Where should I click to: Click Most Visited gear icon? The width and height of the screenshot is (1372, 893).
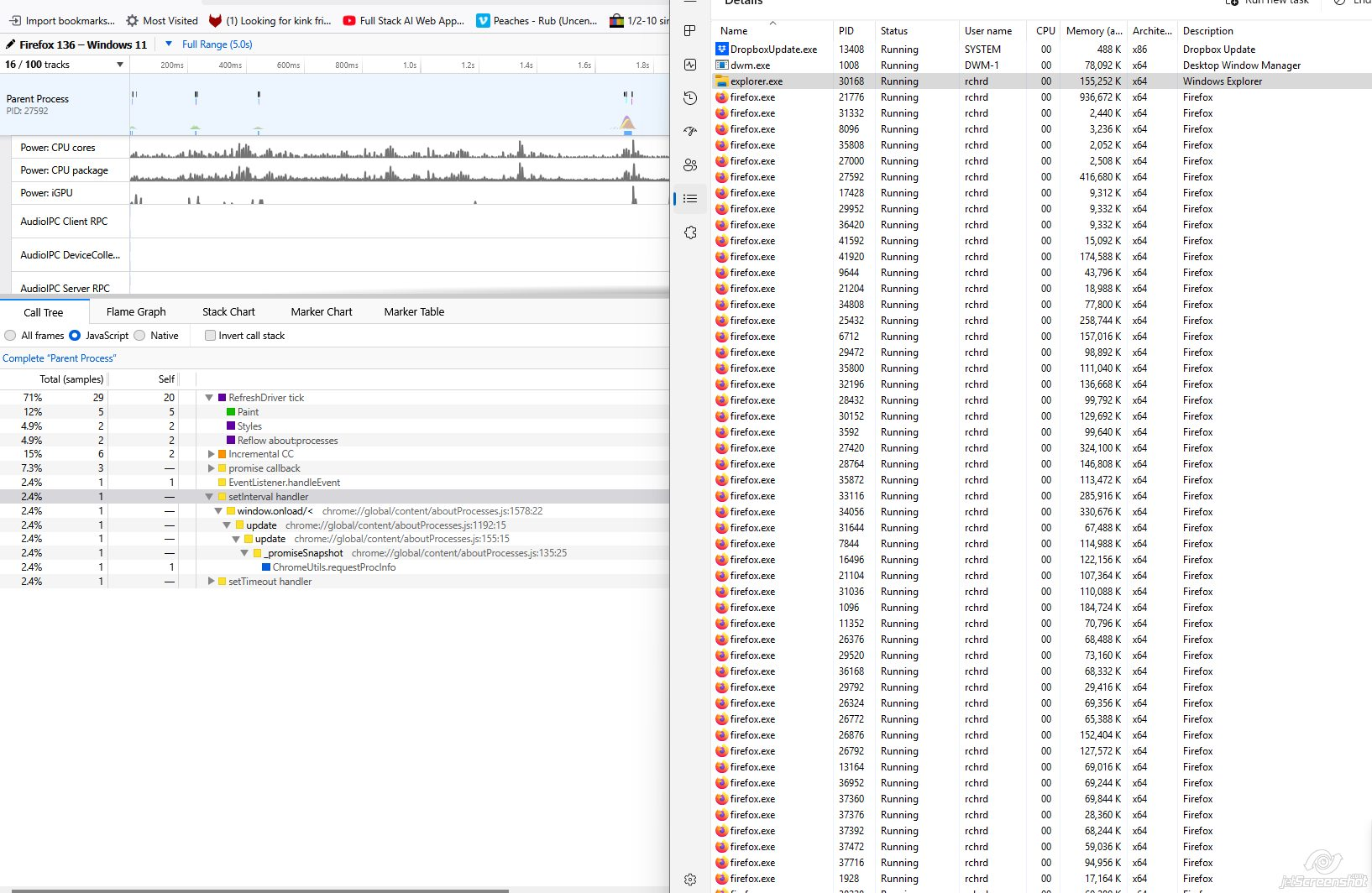tap(132, 21)
